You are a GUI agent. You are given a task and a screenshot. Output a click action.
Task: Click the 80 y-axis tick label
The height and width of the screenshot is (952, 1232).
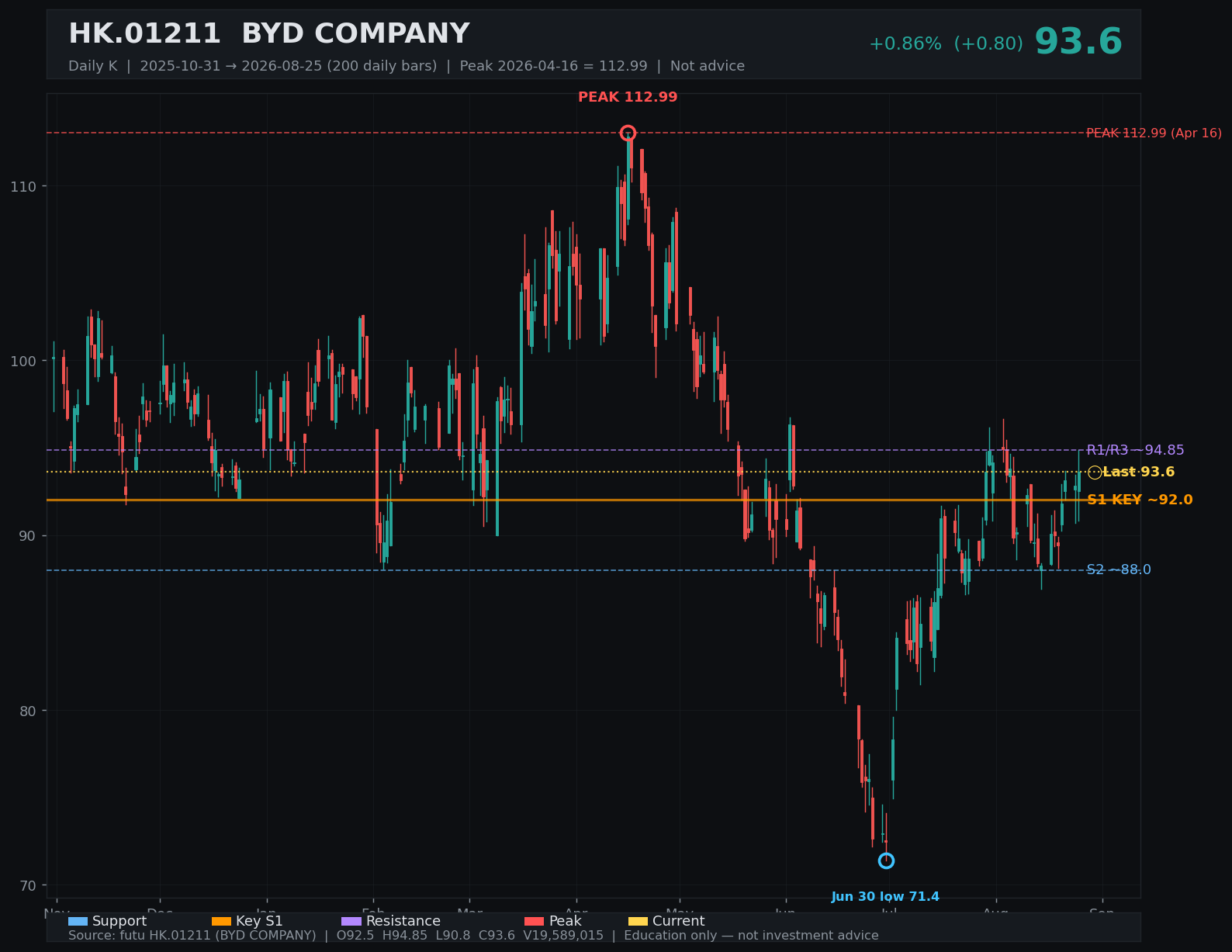coord(27,711)
